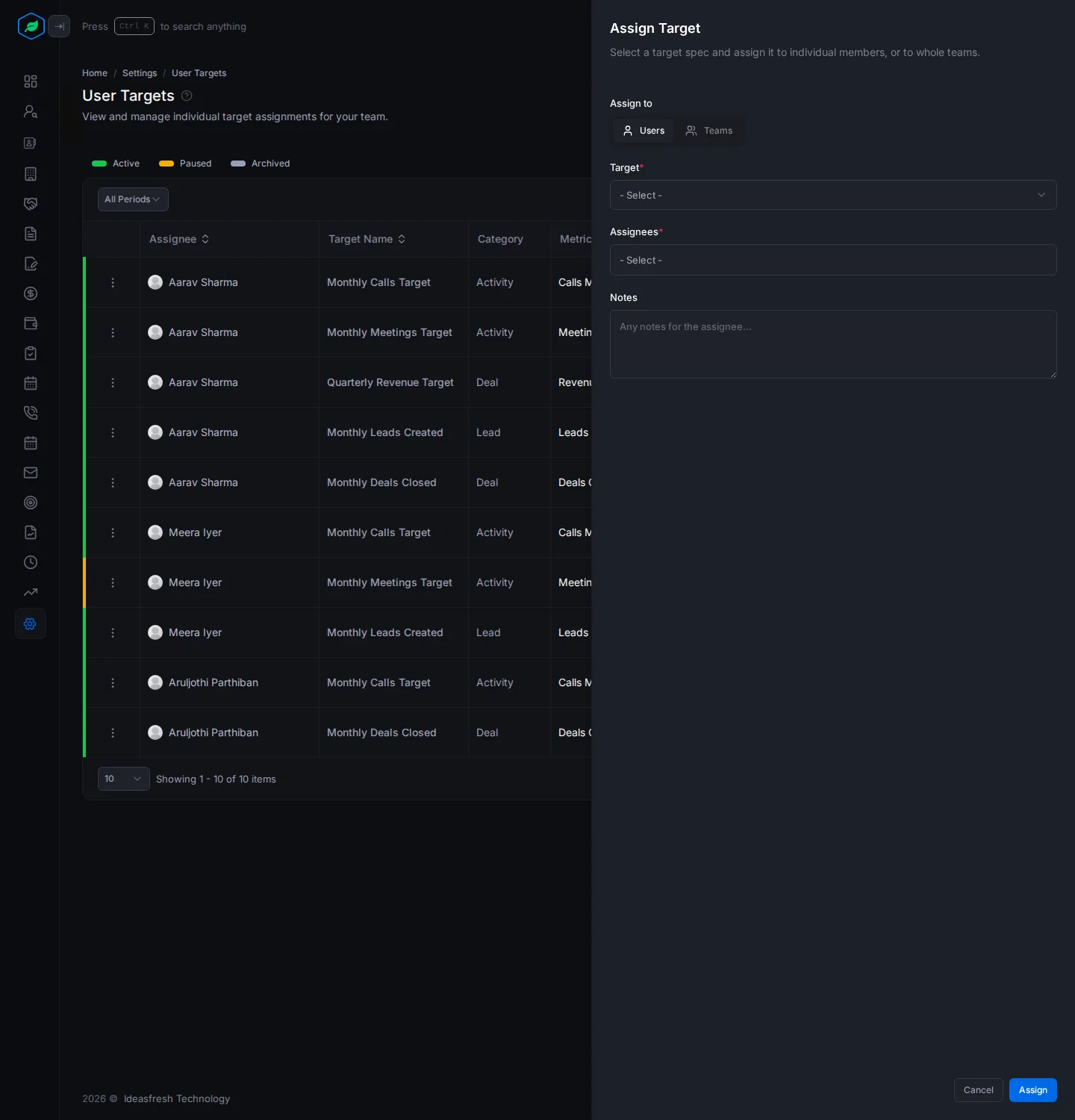Open the clipboard-check tasks sidebar icon
The height and width of the screenshot is (1120, 1075).
point(31,353)
